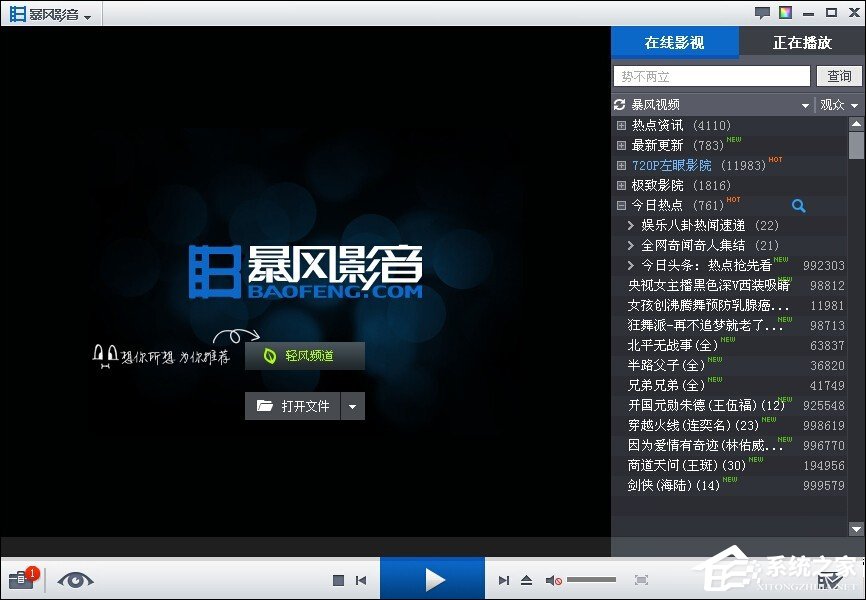Switch to the 正在播放 tab
Screen dimensions: 866x600
coord(801,42)
